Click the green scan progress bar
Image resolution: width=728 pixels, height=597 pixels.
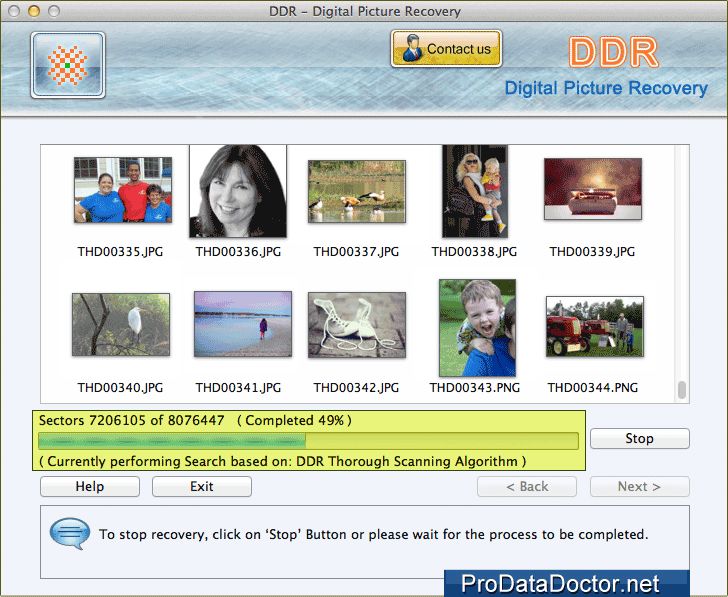[308, 441]
